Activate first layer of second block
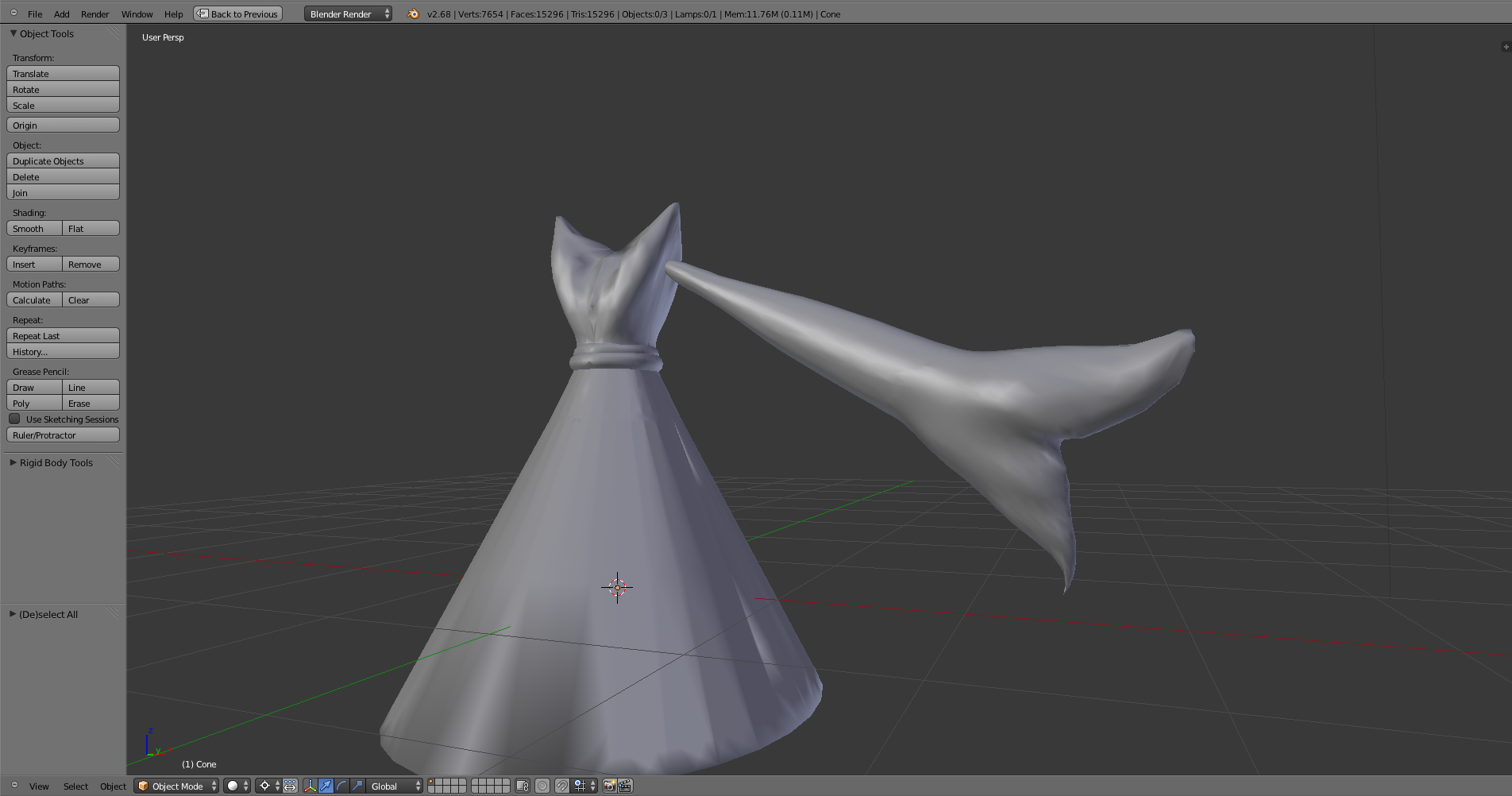The image size is (1512, 796). click(x=475, y=782)
